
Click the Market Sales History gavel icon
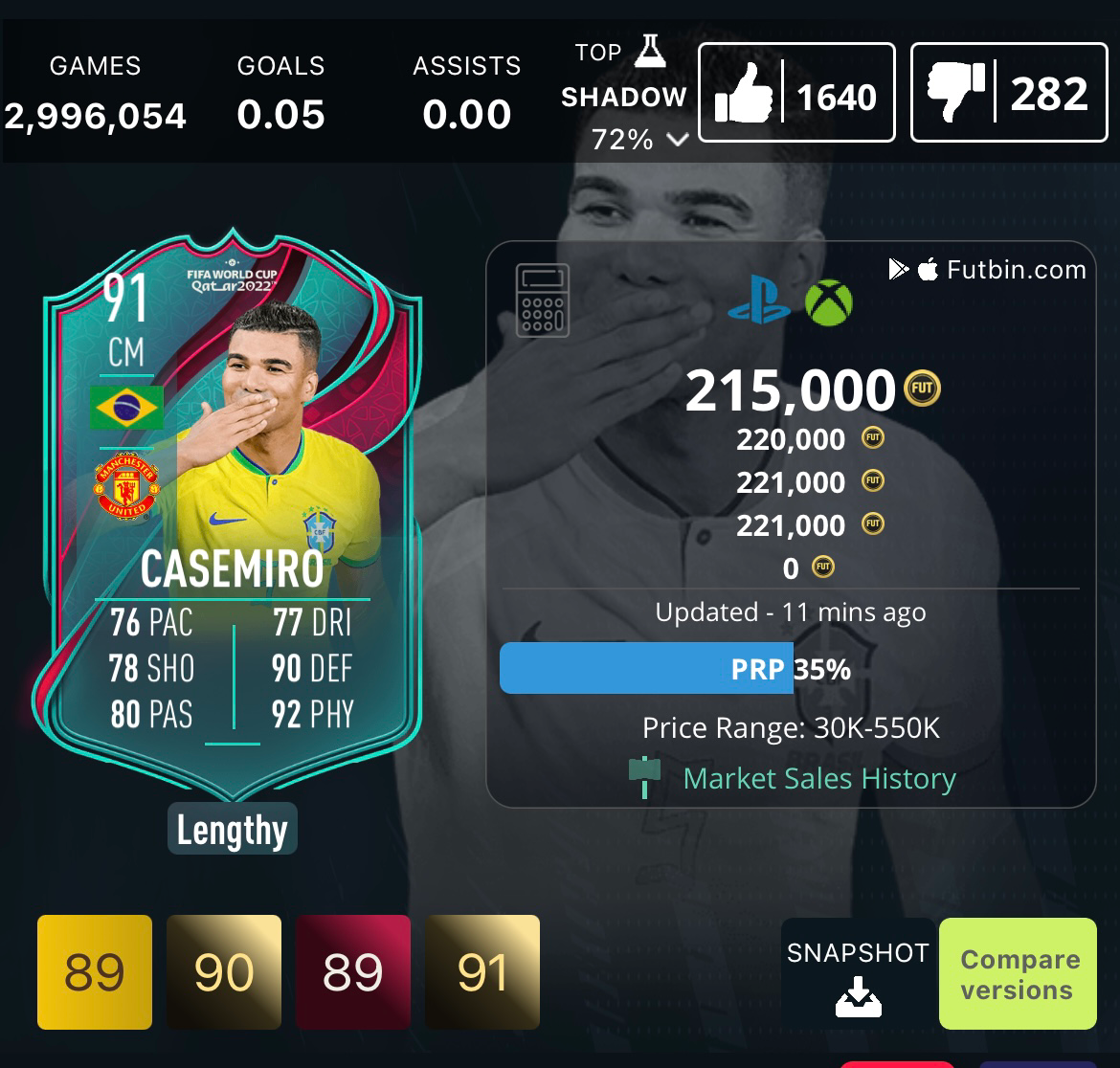(644, 777)
